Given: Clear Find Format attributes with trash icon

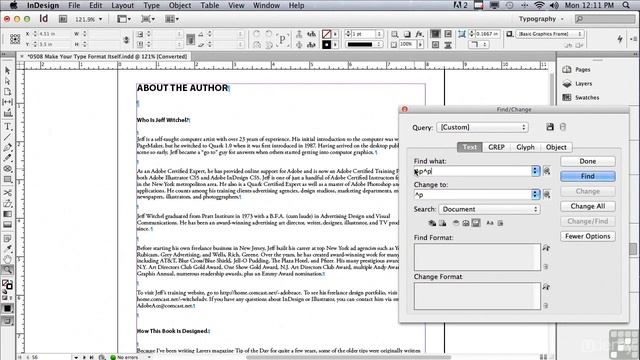Looking at the screenshot, I should [546, 267].
